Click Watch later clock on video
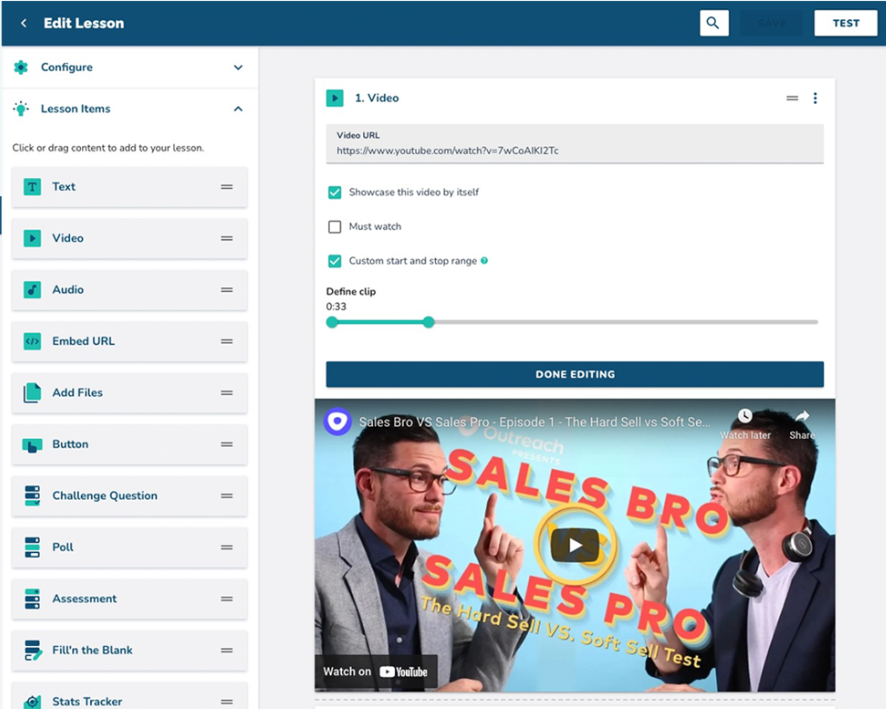Image resolution: width=886 pixels, height=718 pixels. point(745,416)
